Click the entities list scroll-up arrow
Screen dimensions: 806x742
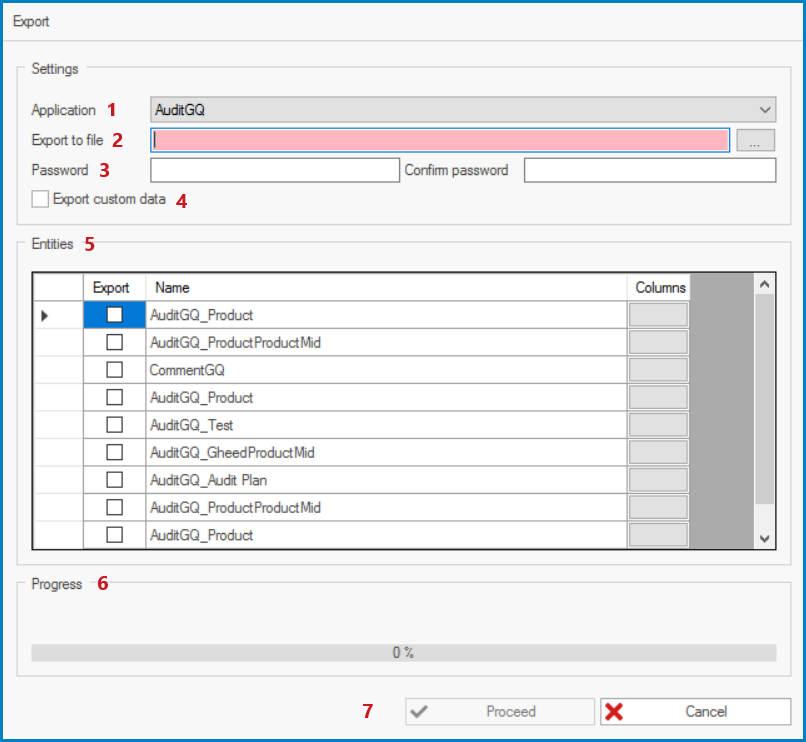[x=764, y=284]
